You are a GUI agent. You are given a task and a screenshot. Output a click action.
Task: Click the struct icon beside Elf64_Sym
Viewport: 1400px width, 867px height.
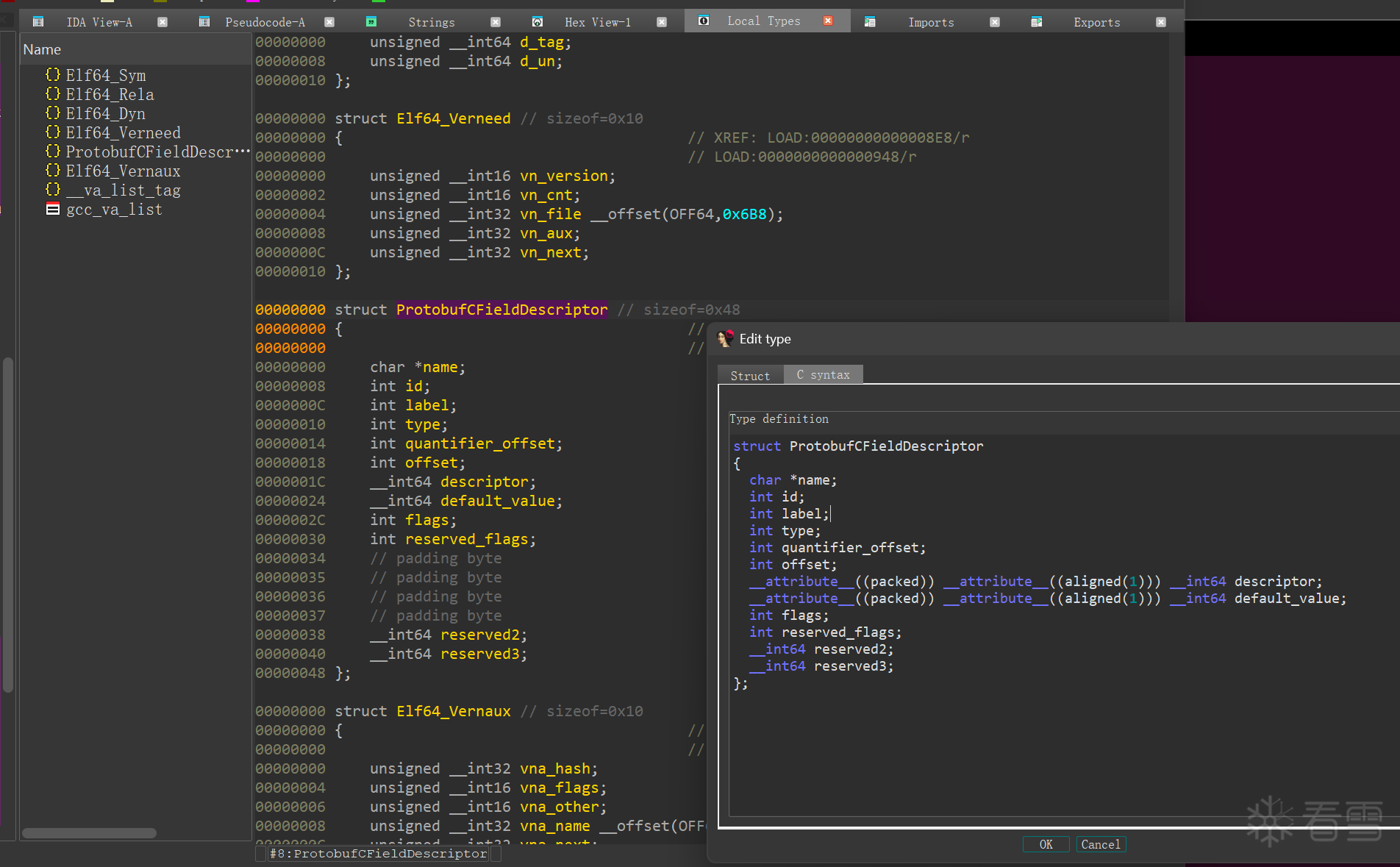coord(52,75)
